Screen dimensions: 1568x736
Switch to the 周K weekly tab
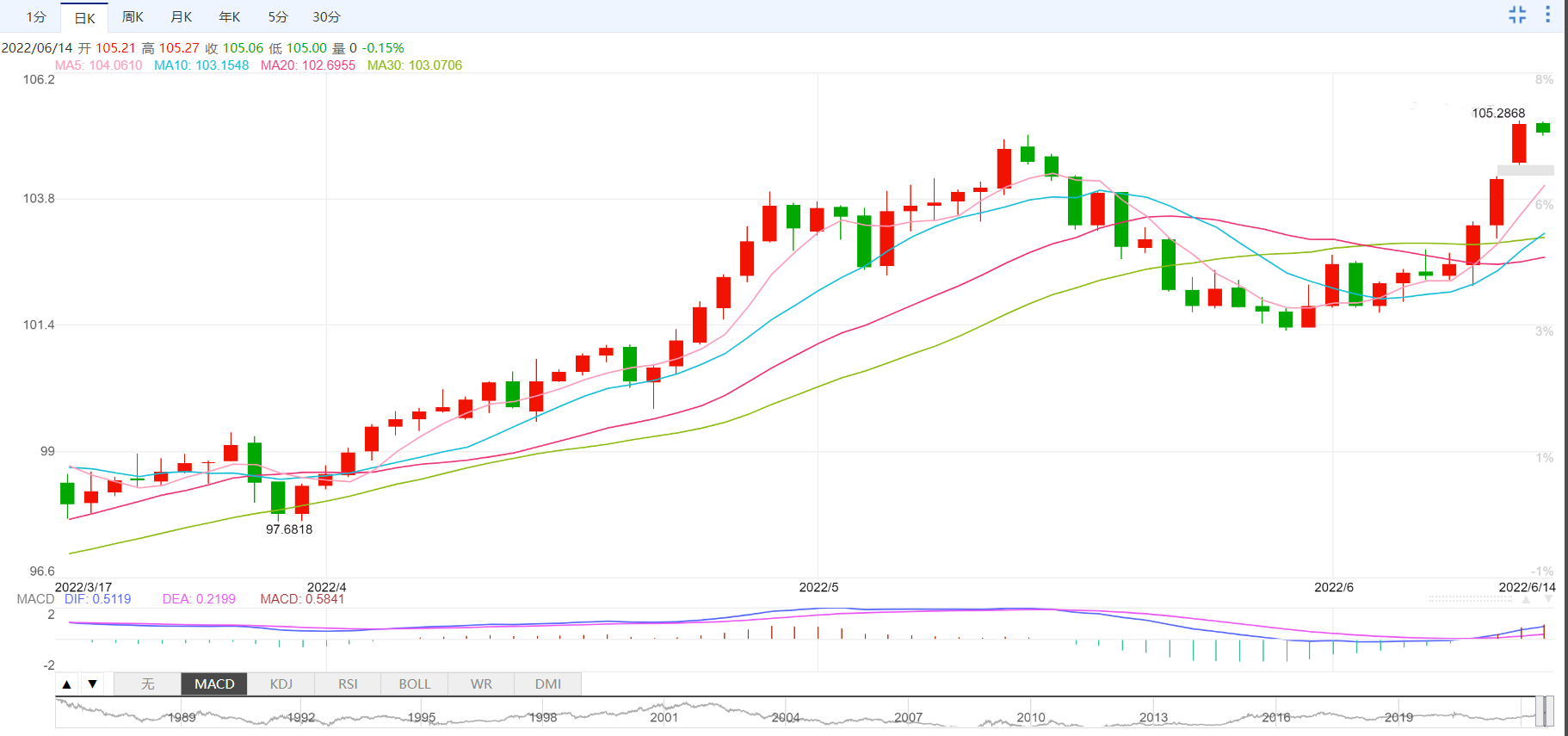pos(133,17)
